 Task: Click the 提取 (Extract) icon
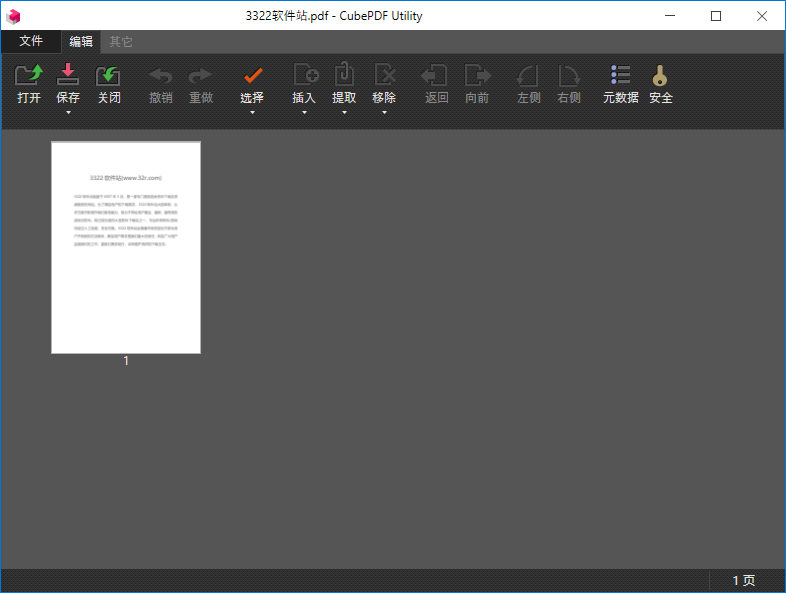point(344,74)
